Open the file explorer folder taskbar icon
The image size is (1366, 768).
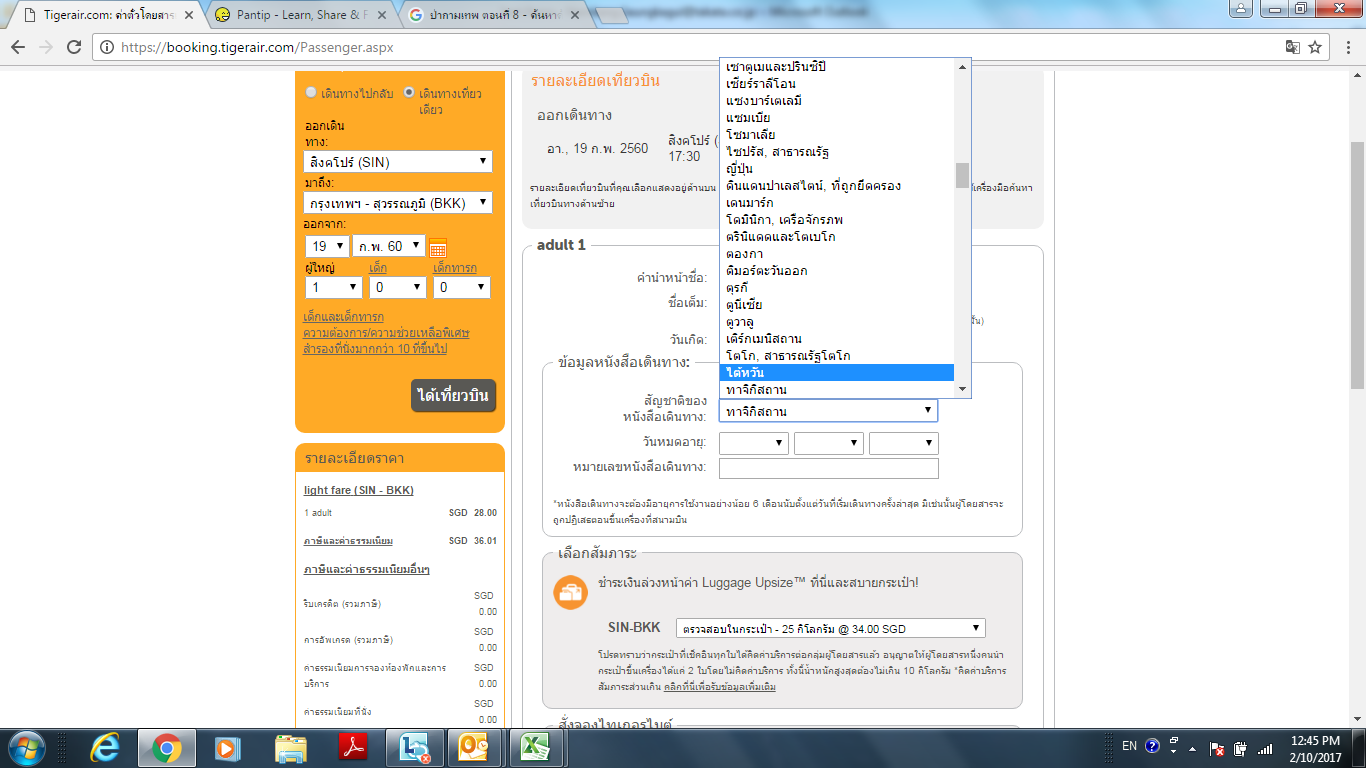pos(290,747)
